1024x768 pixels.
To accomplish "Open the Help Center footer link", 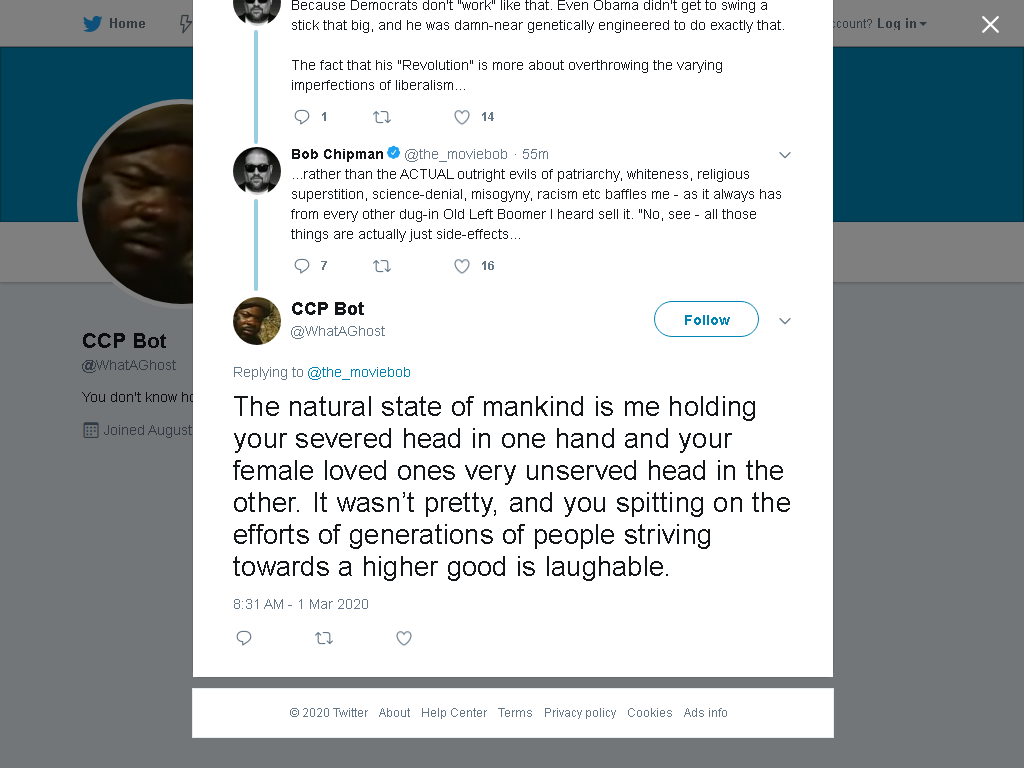I will (x=454, y=712).
